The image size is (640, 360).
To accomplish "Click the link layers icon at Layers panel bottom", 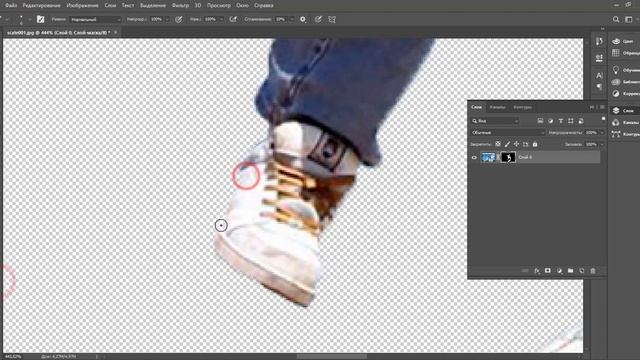I will 525,271.
